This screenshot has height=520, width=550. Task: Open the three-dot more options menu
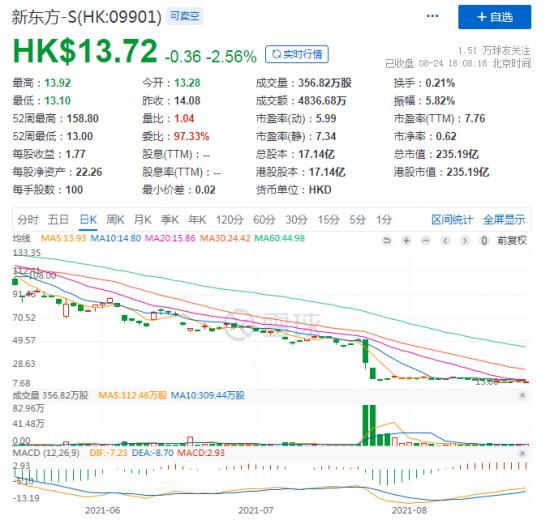pyautogui.click(x=432, y=16)
